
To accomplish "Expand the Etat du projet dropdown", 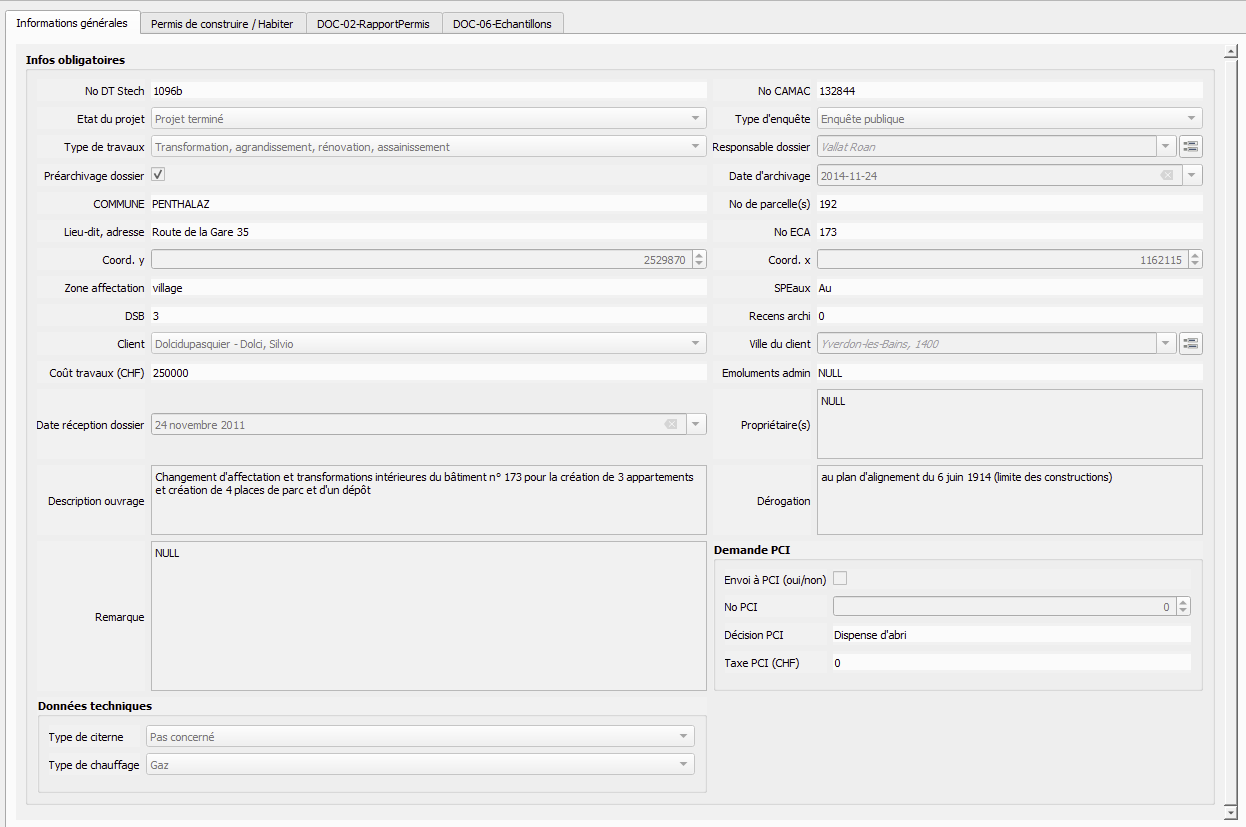I will (696, 119).
